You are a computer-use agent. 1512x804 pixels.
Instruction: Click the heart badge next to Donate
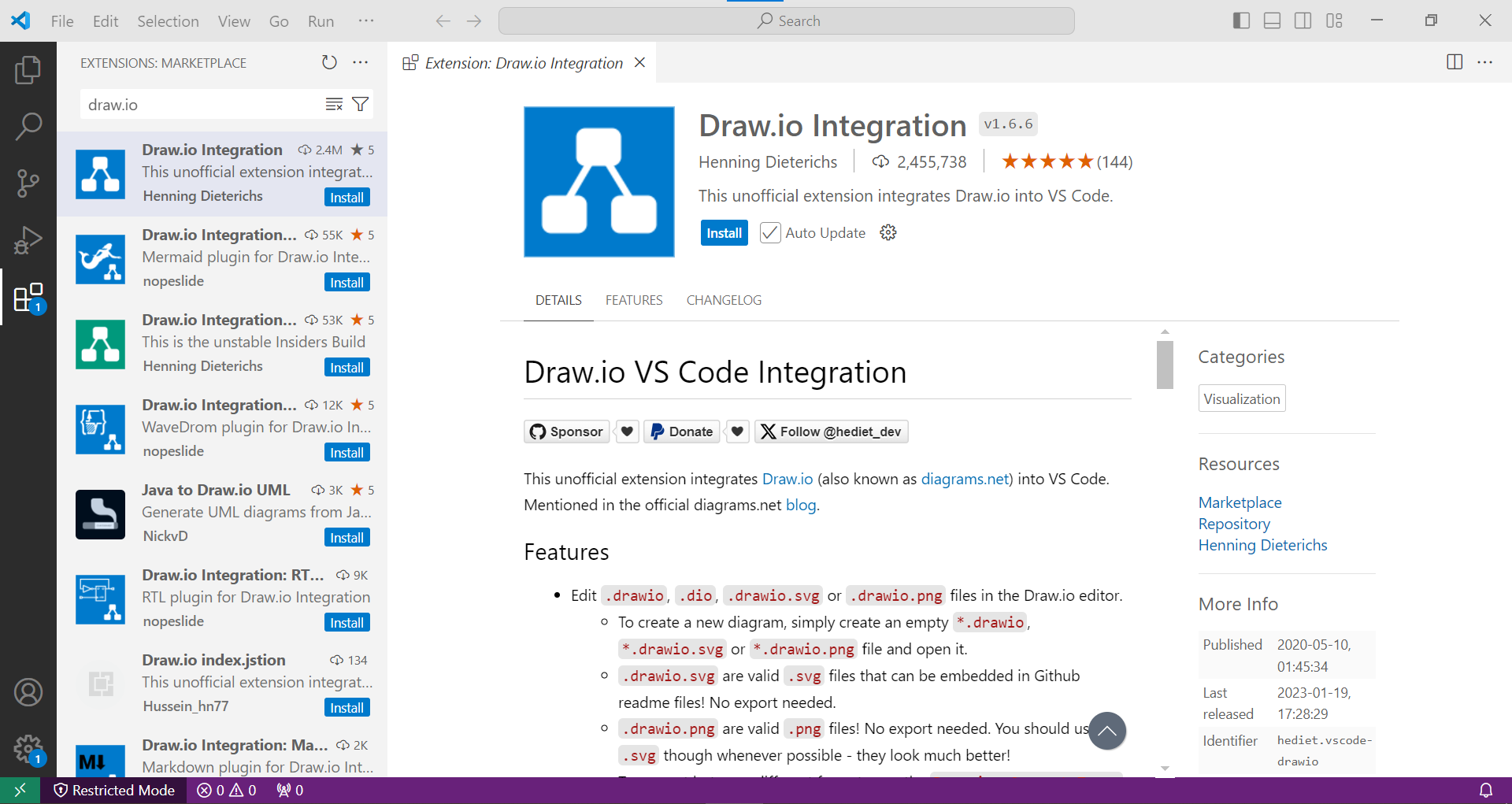737,432
